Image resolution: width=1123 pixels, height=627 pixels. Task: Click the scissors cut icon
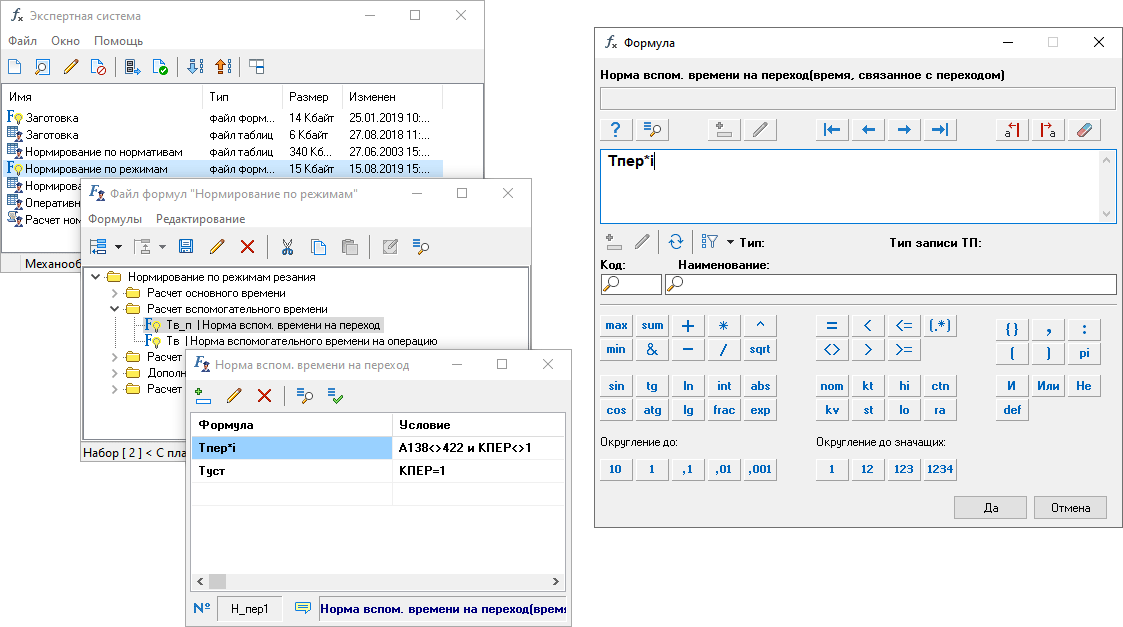[x=287, y=246]
